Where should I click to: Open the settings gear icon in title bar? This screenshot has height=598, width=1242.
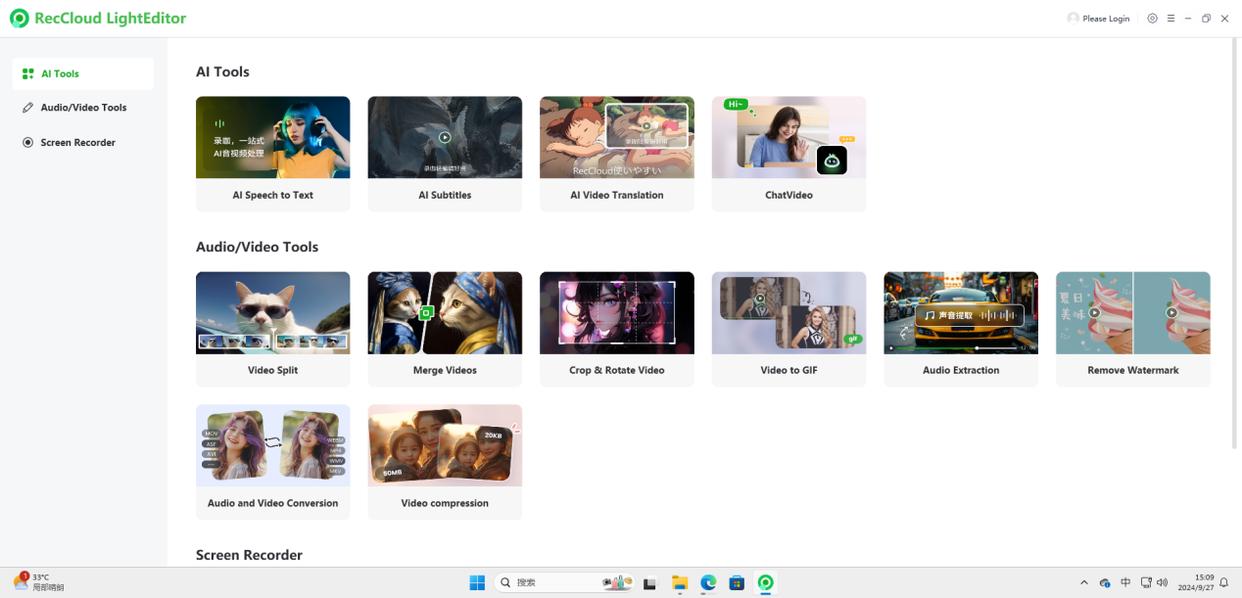point(1152,18)
